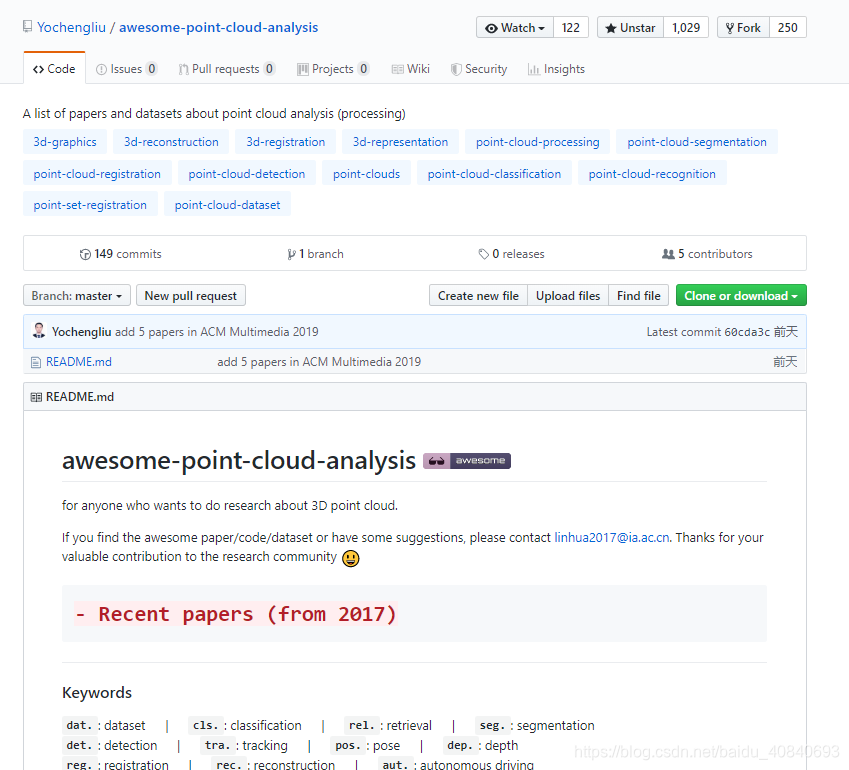Viewport: 849px width, 770px height.
Task: Click the repository book icon beside Yochengliu
Action: [x=27, y=27]
